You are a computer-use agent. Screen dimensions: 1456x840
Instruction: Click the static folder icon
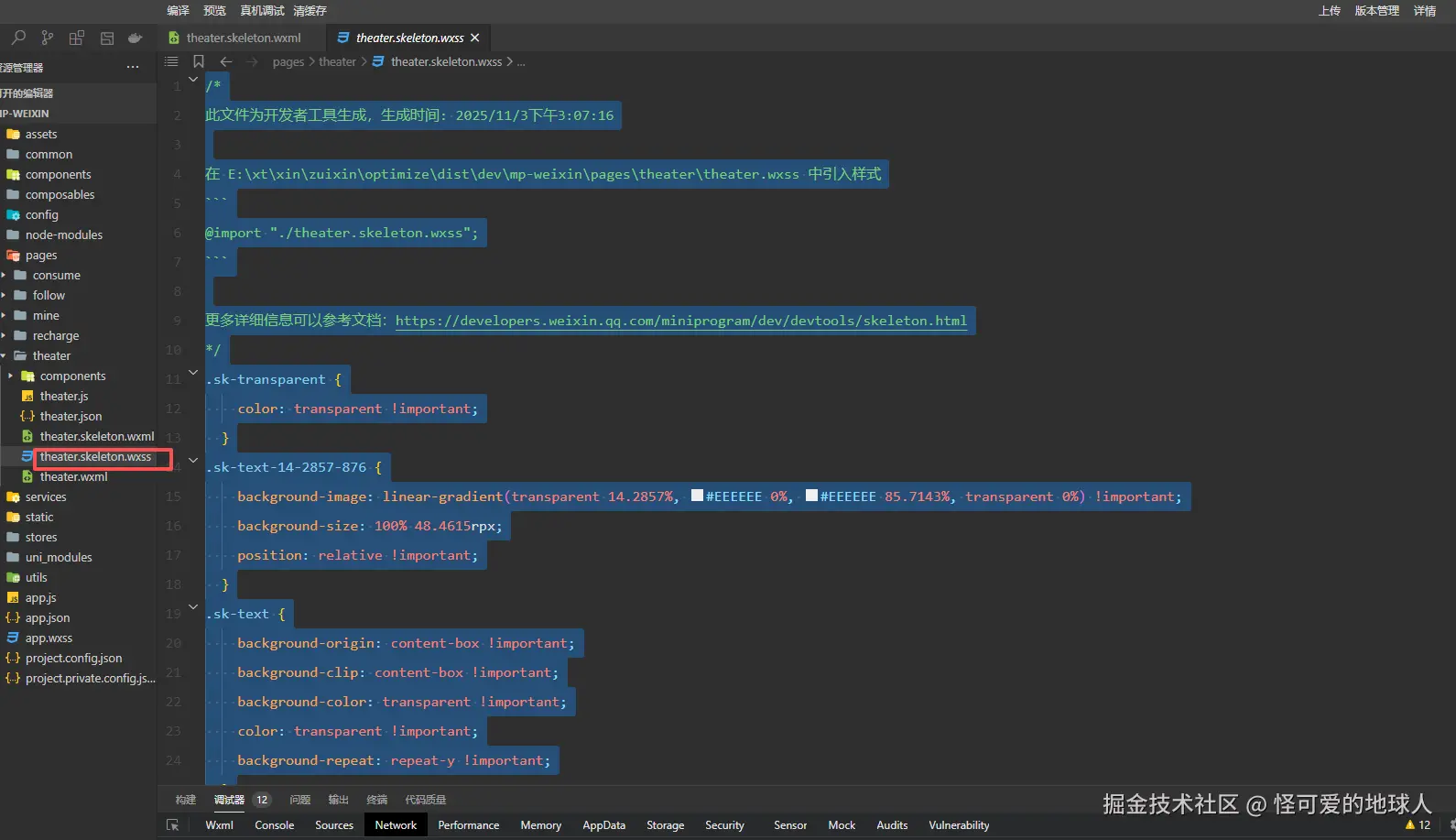click(13, 518)
